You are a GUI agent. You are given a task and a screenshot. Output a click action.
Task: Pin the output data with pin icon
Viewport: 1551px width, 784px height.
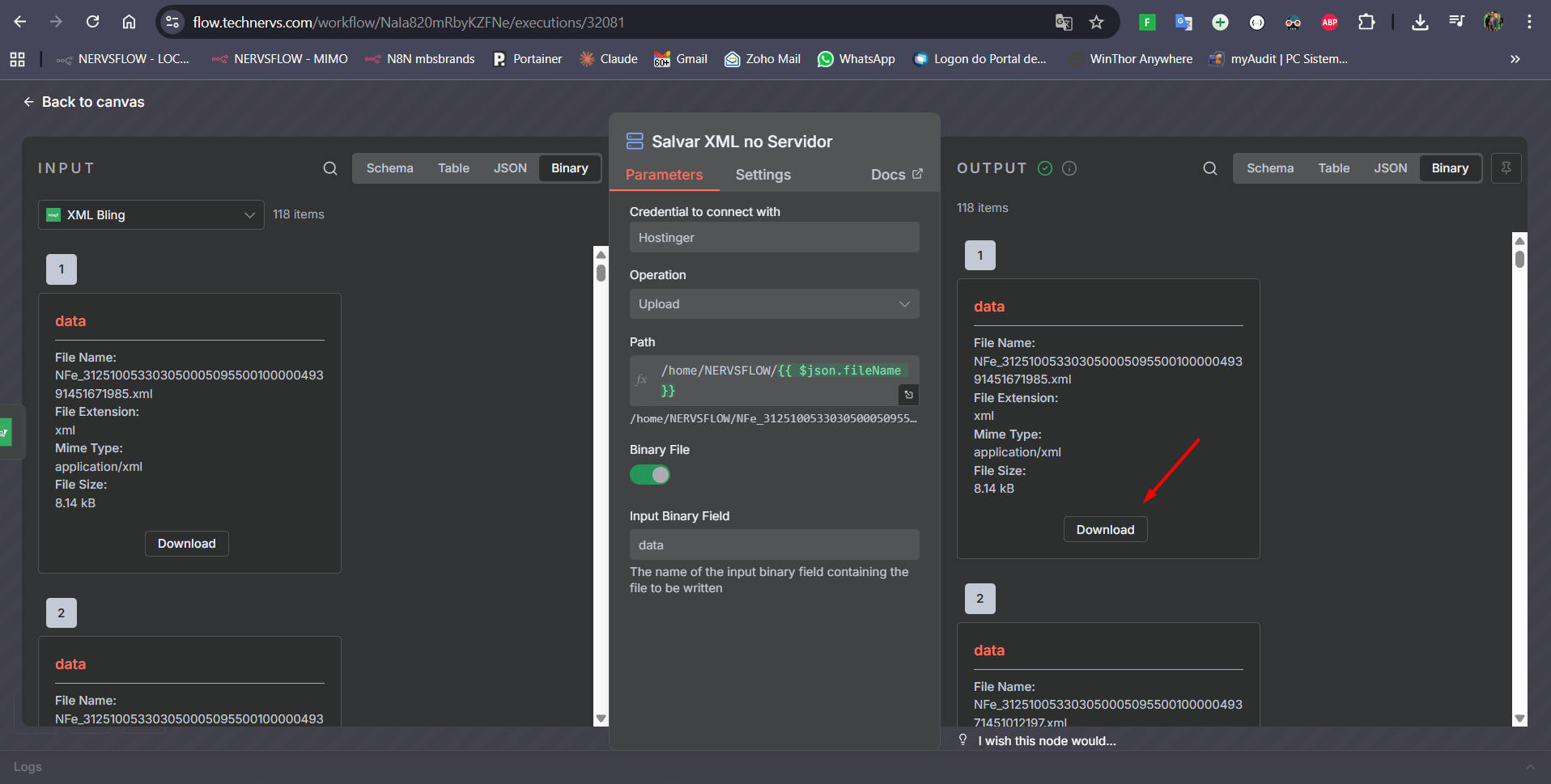point(1506,168)
